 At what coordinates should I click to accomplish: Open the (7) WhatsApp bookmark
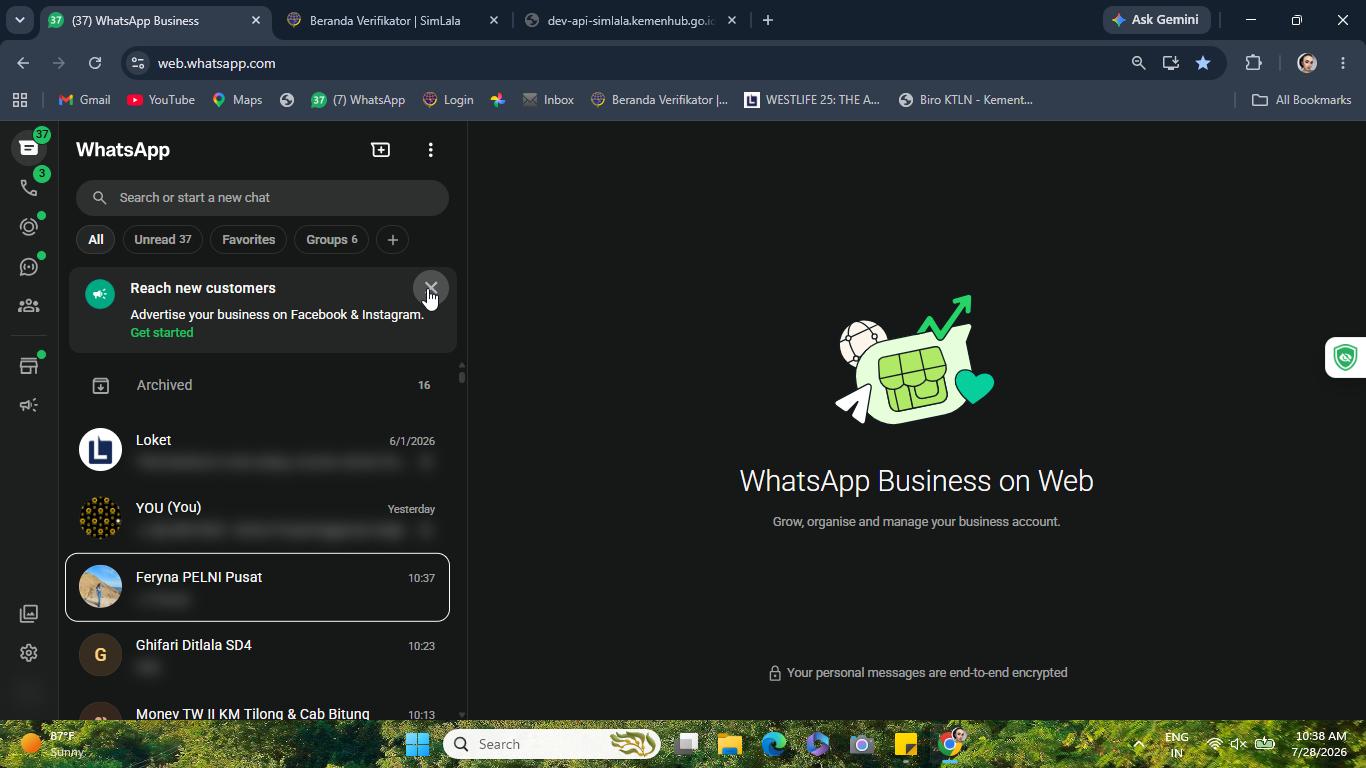pyautogui.click(x=358, y=100)
